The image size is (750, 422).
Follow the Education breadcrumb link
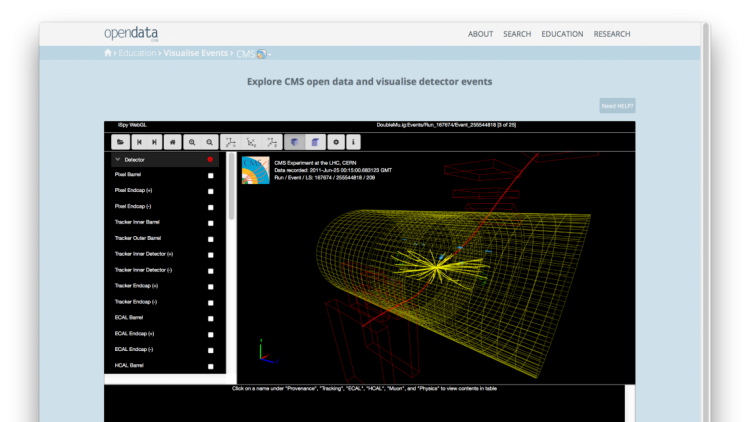pos(137,53)
